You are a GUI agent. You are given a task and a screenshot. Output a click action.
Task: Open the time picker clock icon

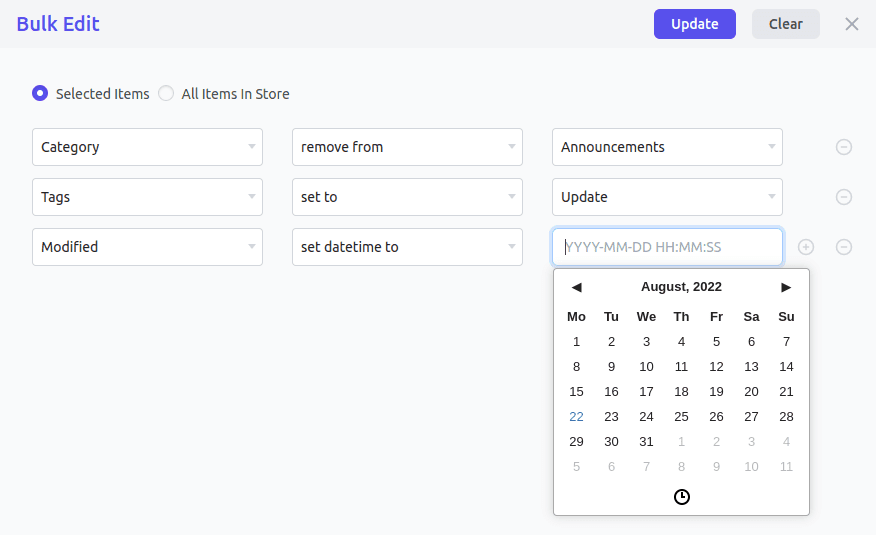point(682,496)
